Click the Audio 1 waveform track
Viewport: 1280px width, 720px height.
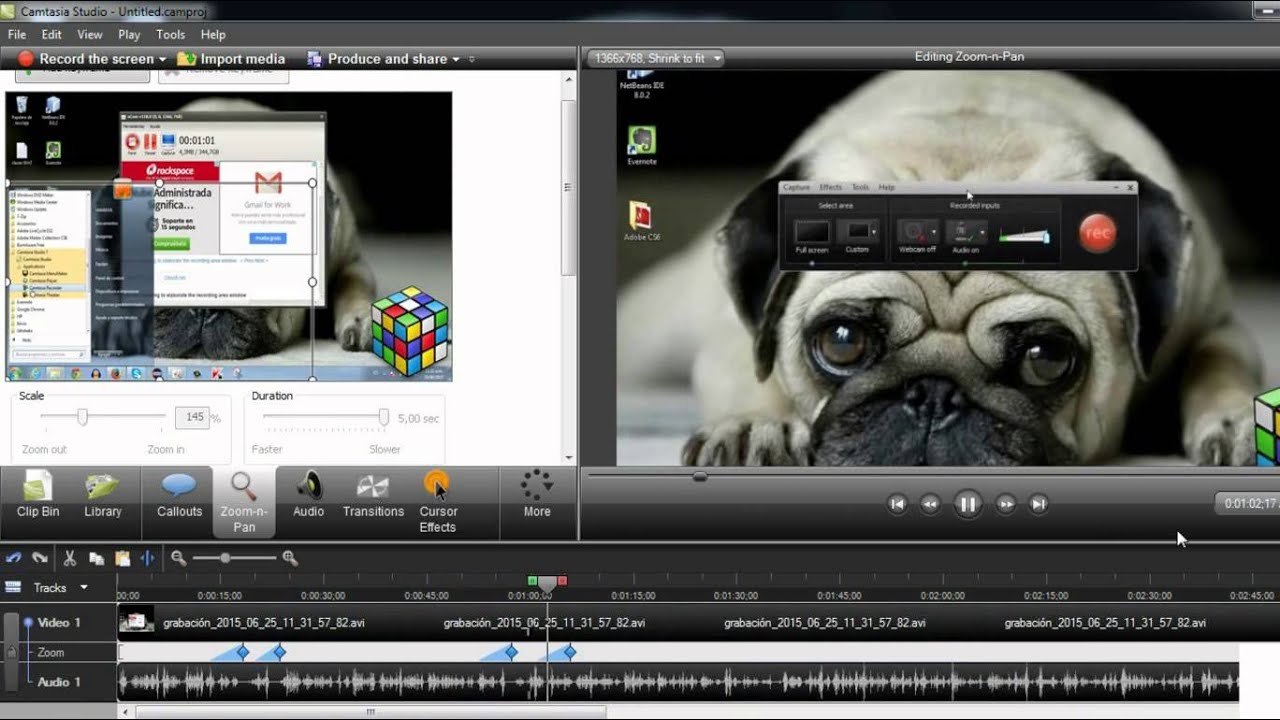click(678, 682)
